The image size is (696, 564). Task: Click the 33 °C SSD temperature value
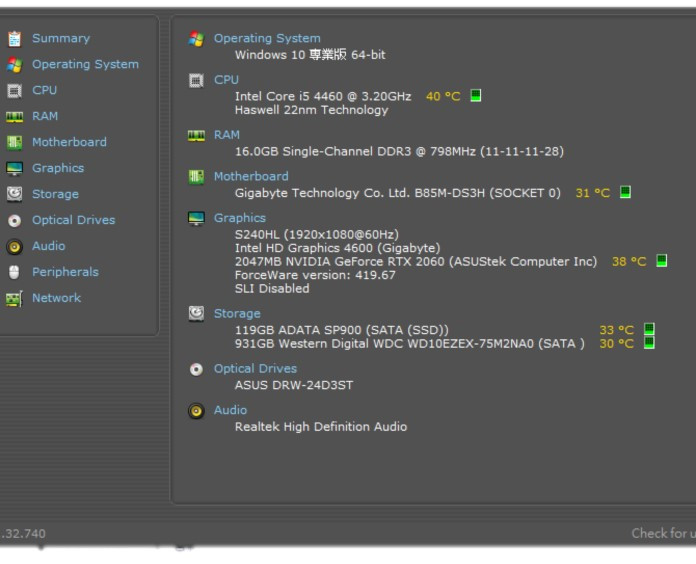[617, 330]
